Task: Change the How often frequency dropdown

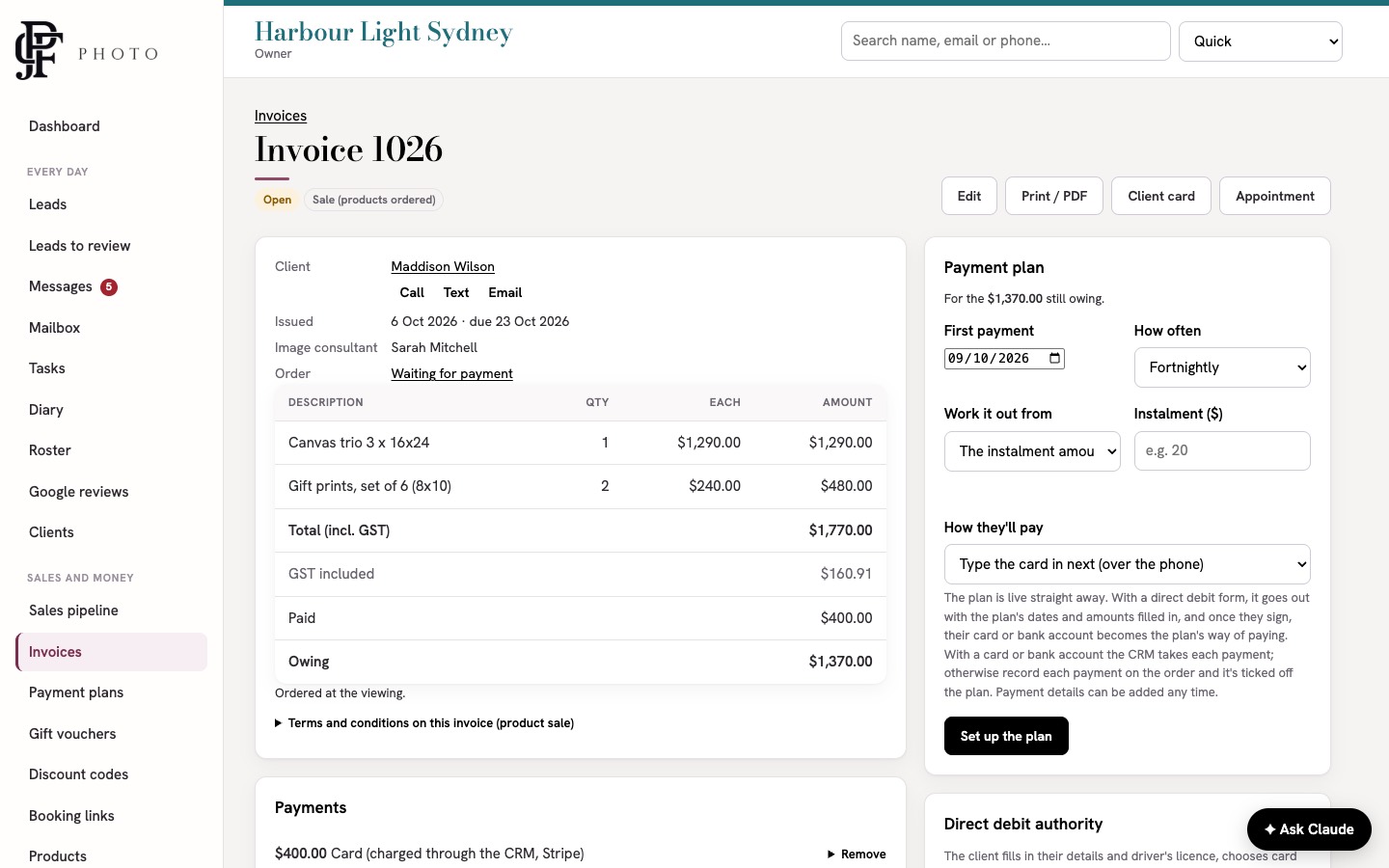Action: tap(1222, 367)
